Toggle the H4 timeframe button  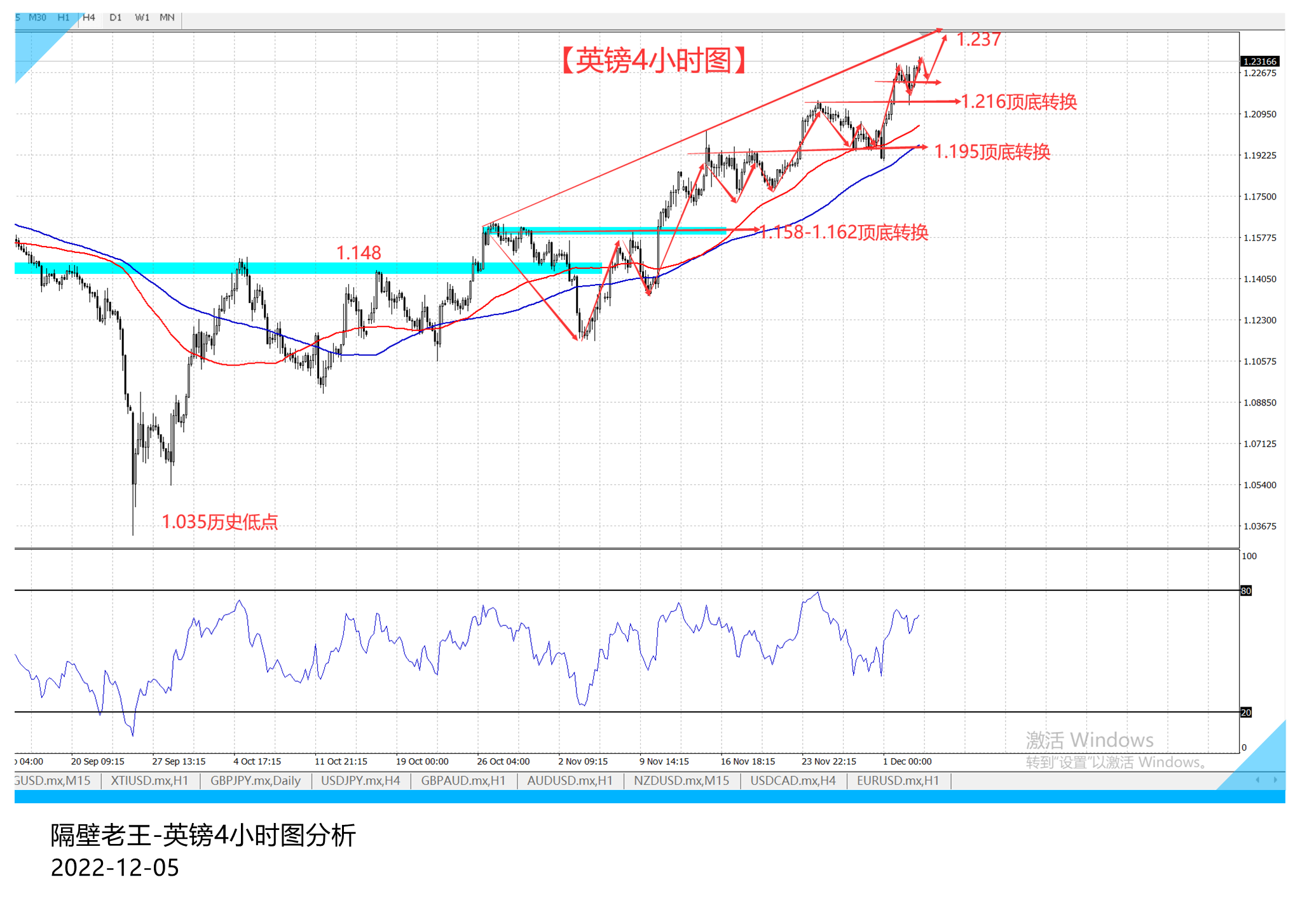[x=89, y=18]
